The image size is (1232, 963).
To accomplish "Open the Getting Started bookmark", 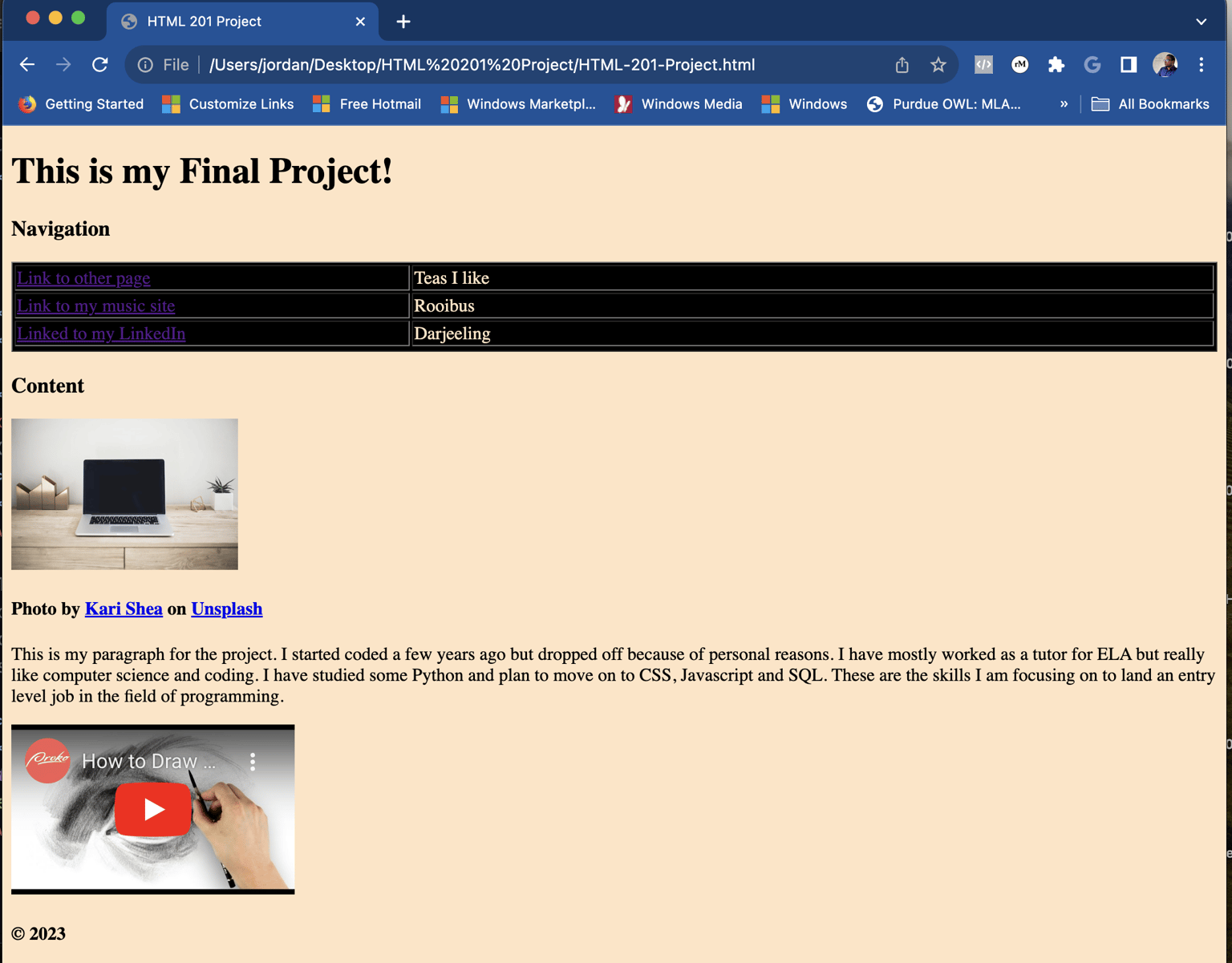I will (x=81, y=104).
